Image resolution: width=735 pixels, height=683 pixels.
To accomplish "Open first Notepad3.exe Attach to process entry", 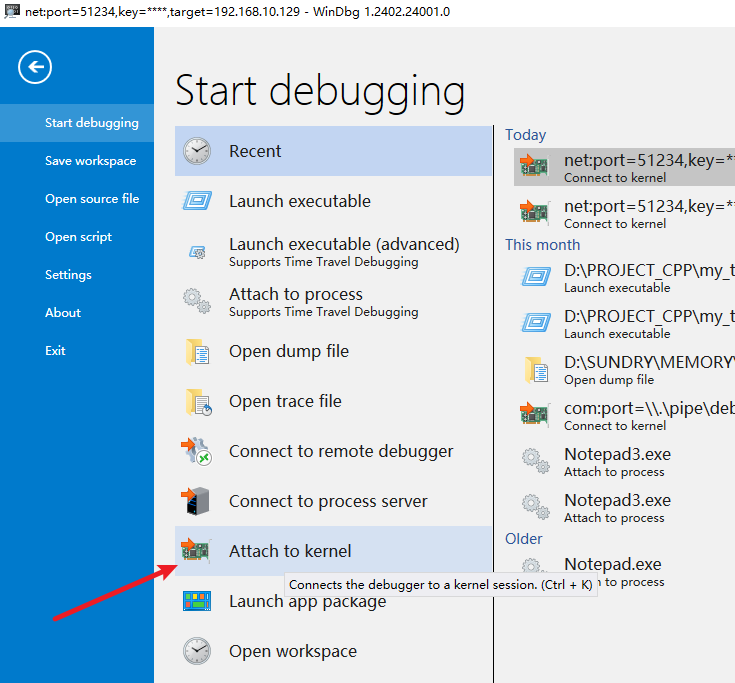I will click(x=624, y=461).
